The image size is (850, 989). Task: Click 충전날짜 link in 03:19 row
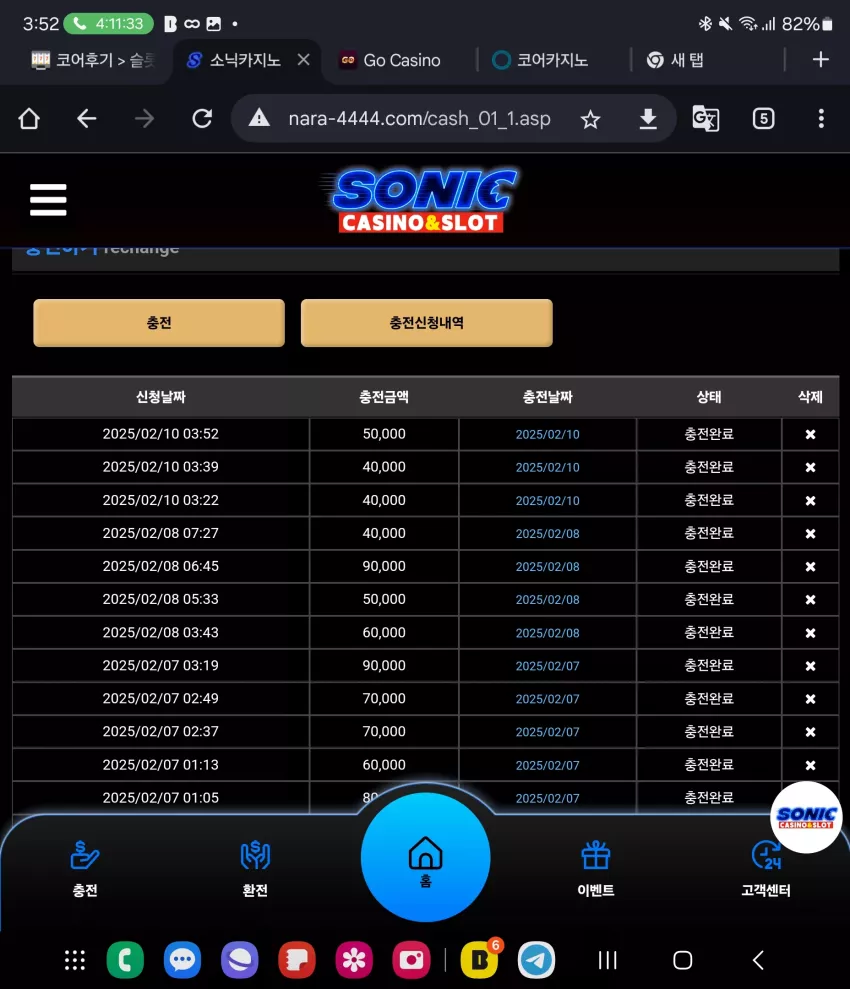[x=547, y=666]
